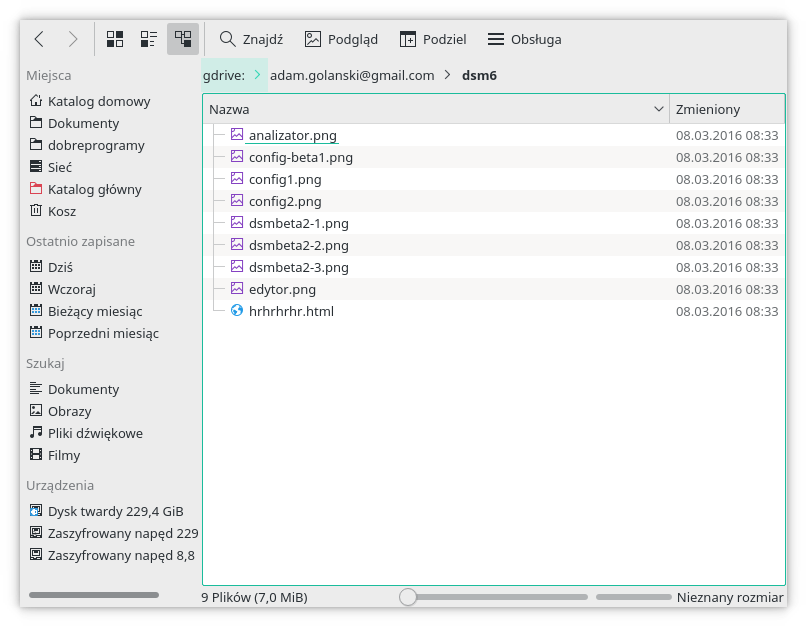
Task: Click the dsmbeta2-3.png image icon
Action: click(x=237, y=266)
